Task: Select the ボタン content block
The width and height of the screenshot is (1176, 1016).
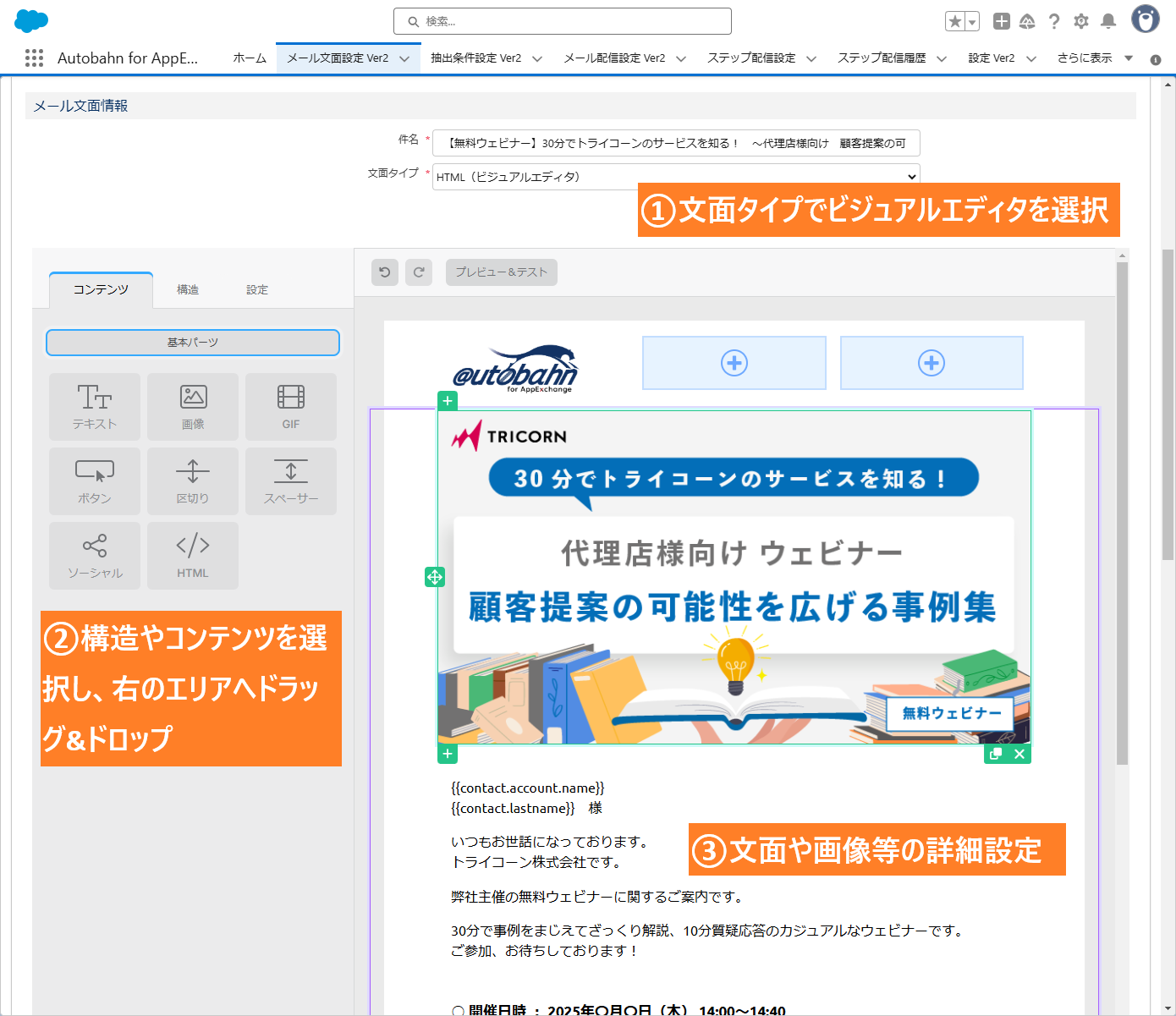Action: (x=95, y=481)
